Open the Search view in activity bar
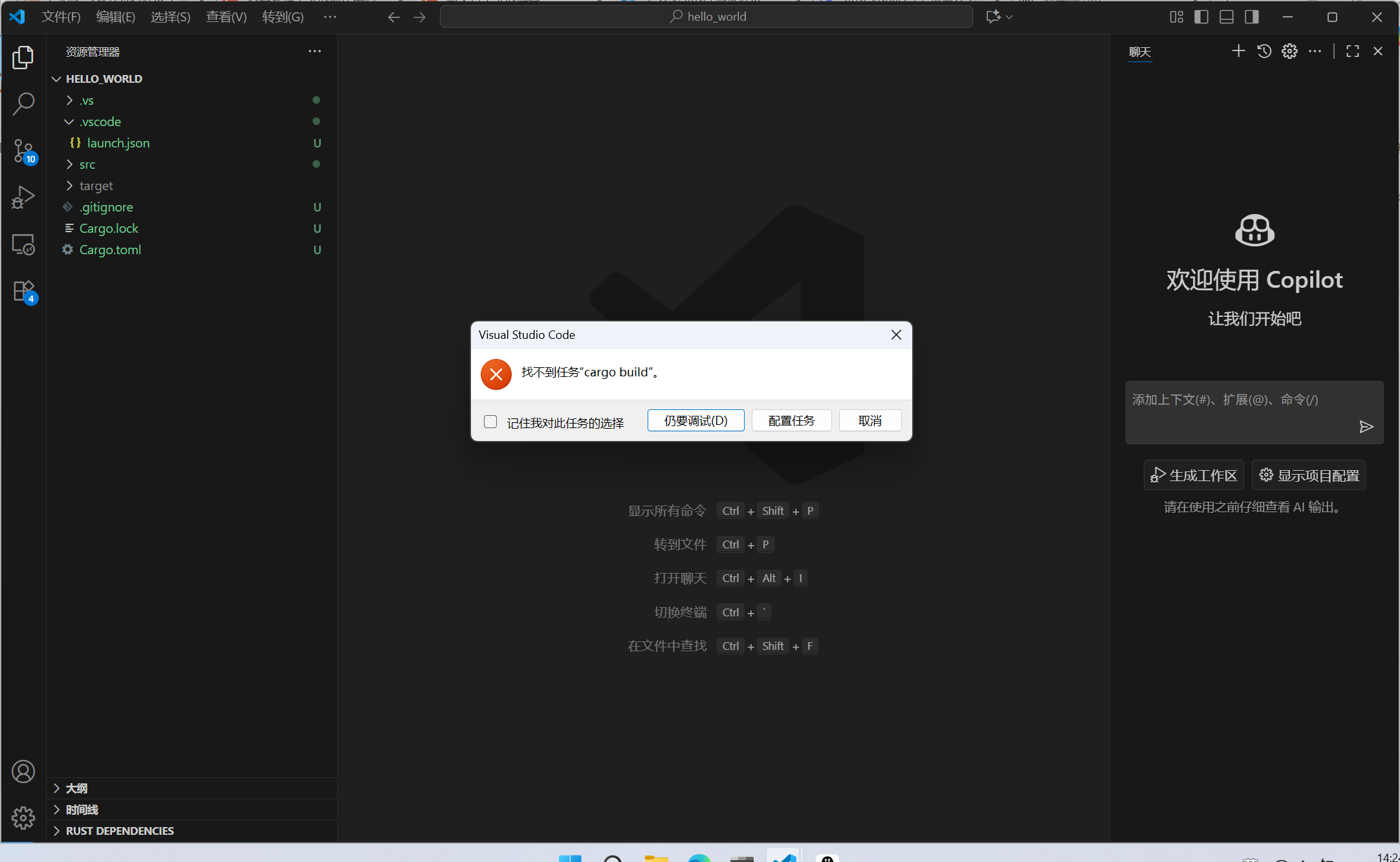This screenshot has height=862, width=1400. point(23,103)
